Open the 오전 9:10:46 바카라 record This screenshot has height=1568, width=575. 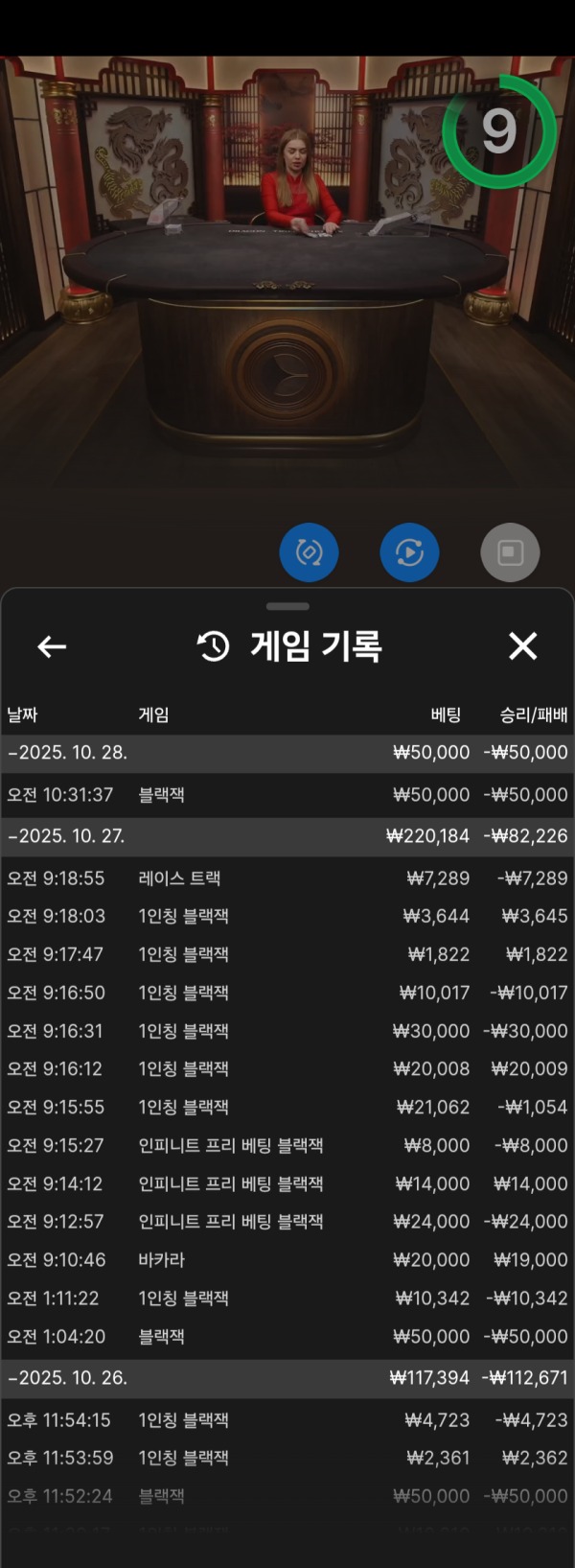287,1260
